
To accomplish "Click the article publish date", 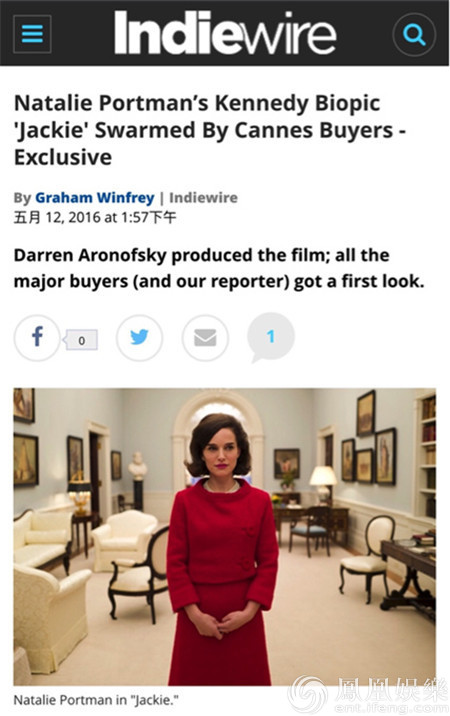I will coord(95,217).
